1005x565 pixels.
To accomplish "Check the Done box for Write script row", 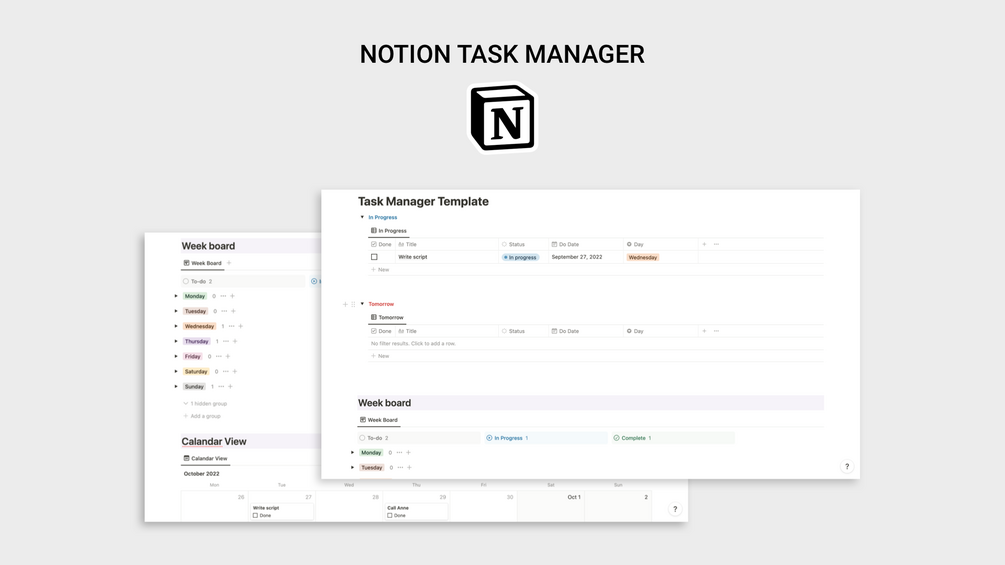I will [374, 257].
